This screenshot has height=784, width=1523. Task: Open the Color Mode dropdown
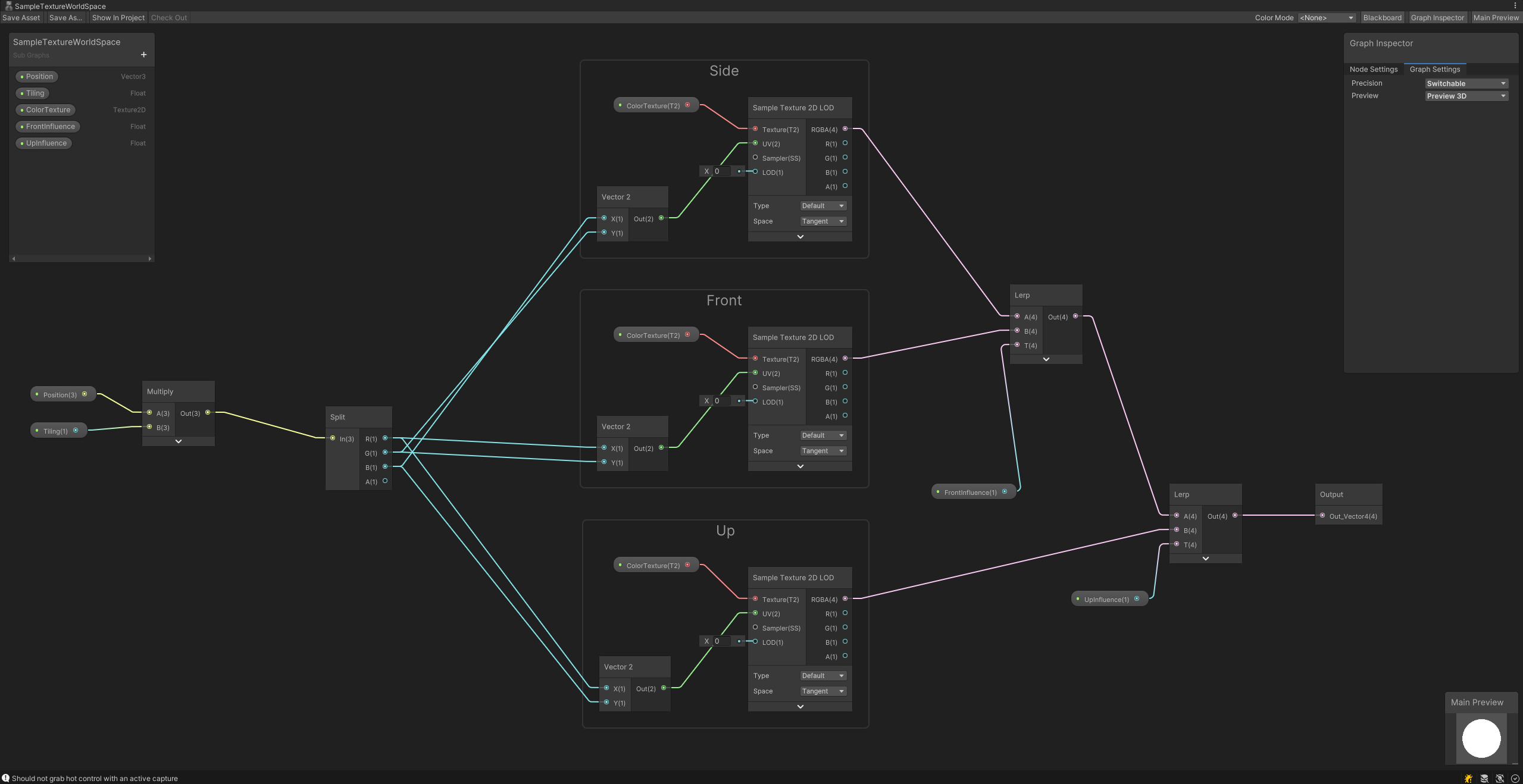[1325, 17]
